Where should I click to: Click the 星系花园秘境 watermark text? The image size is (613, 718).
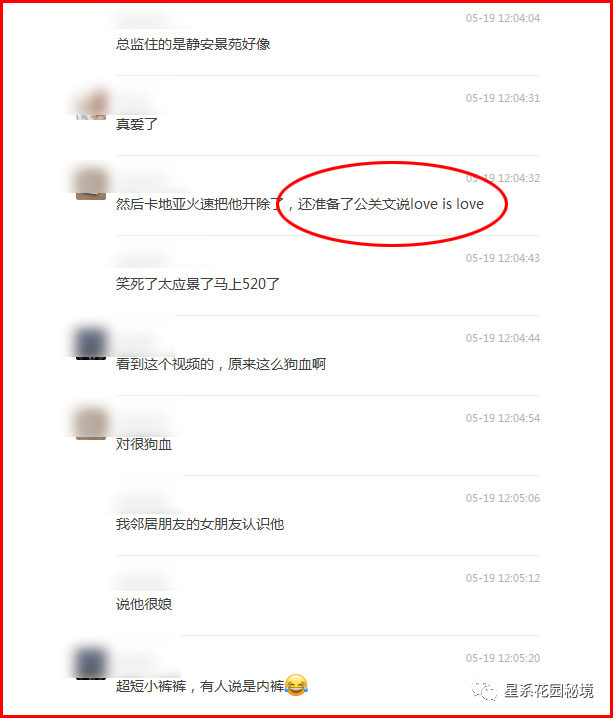(x=548, y=691)
